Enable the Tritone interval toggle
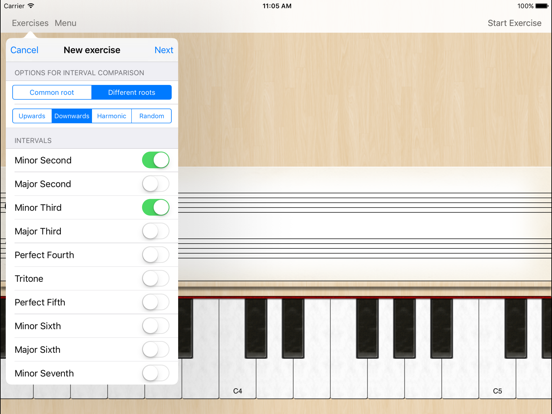552x414 pixels. click(x=156, y=278)
